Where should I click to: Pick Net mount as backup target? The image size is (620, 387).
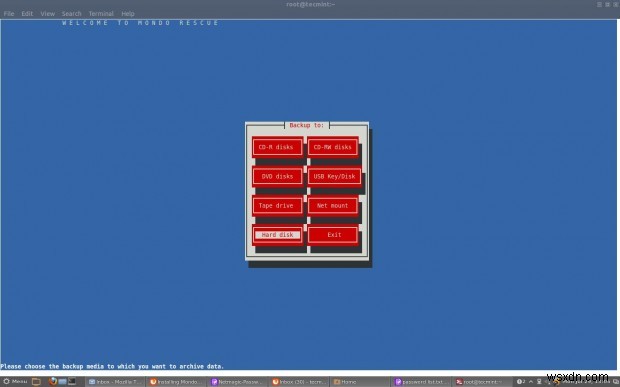[333, 206]
